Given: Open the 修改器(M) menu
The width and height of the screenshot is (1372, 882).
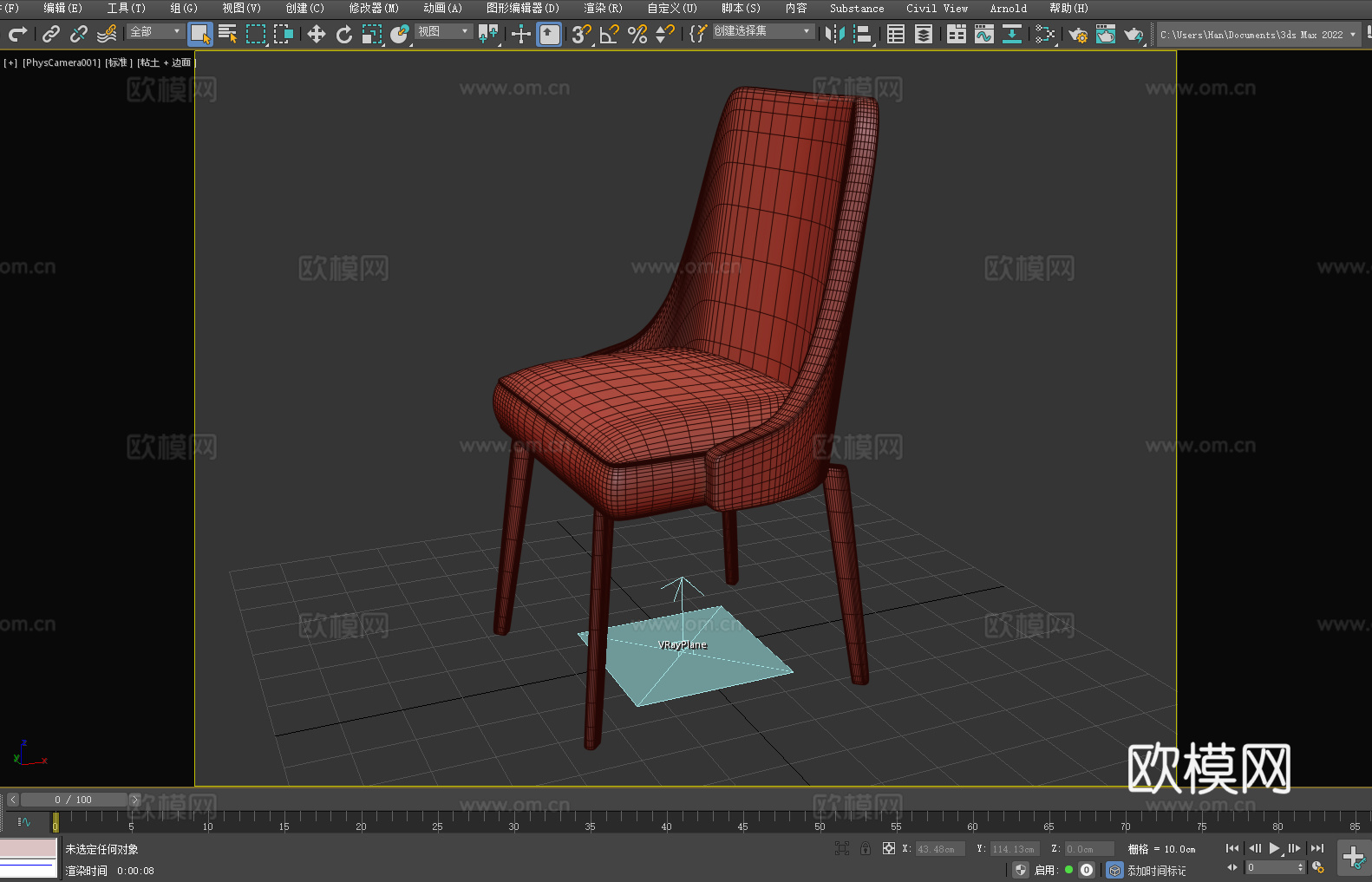Looking at the screenshot, I should point(374,8).
